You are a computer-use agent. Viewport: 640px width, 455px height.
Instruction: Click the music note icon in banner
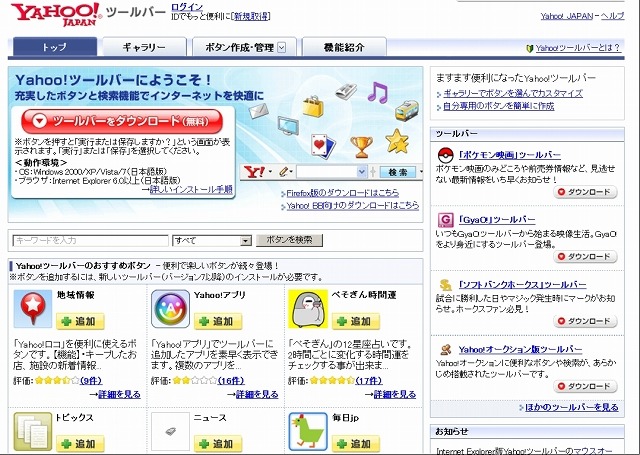pyautogui.click(x=378, y=93)
